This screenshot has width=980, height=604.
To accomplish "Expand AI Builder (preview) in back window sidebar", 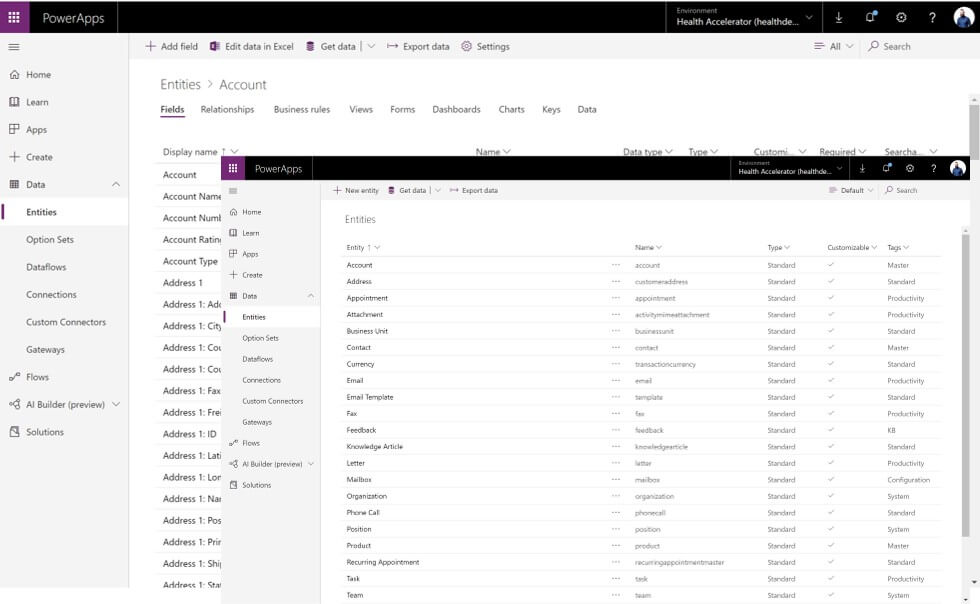I will click(x=116, y=405).
